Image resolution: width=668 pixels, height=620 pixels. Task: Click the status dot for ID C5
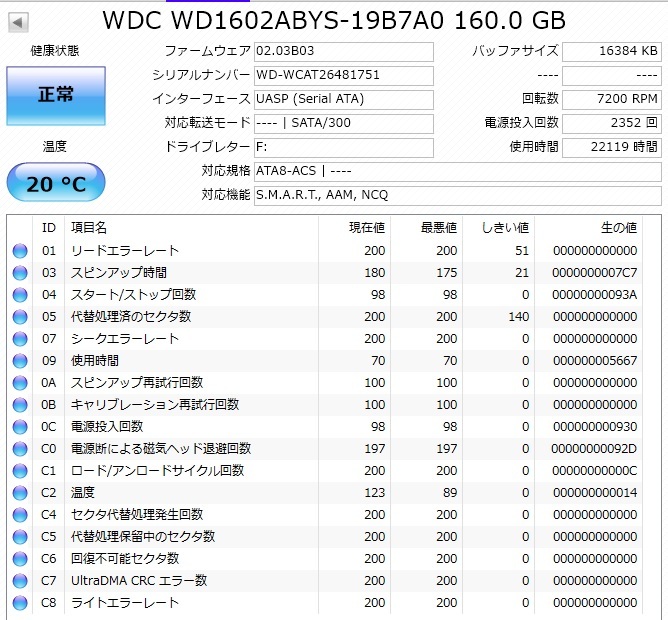20,537
